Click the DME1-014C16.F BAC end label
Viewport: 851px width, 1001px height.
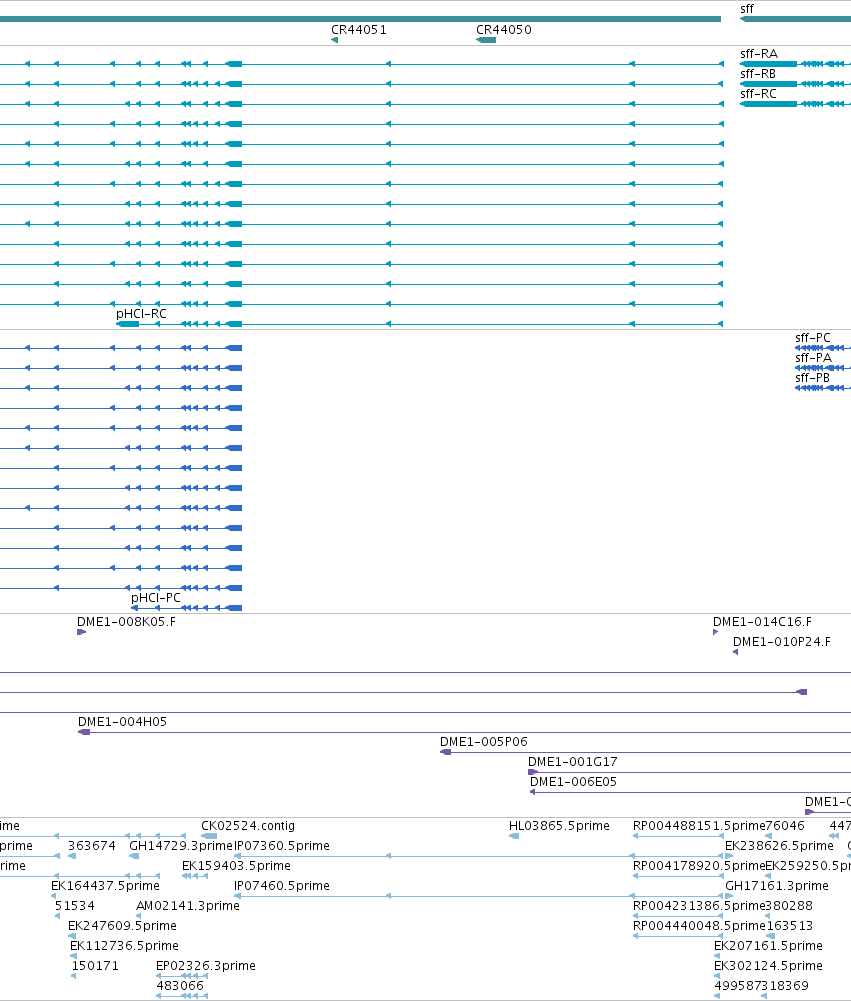point(762,622)
